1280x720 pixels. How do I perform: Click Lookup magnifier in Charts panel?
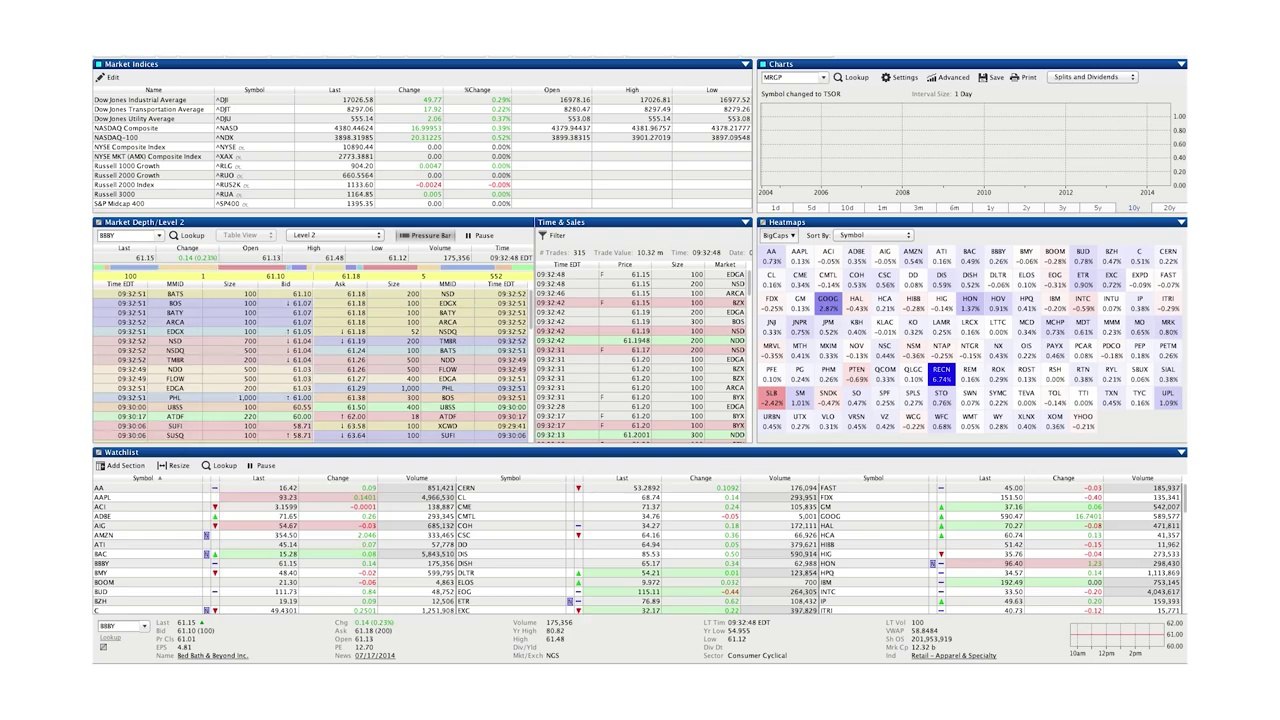[x=837, y=77]
